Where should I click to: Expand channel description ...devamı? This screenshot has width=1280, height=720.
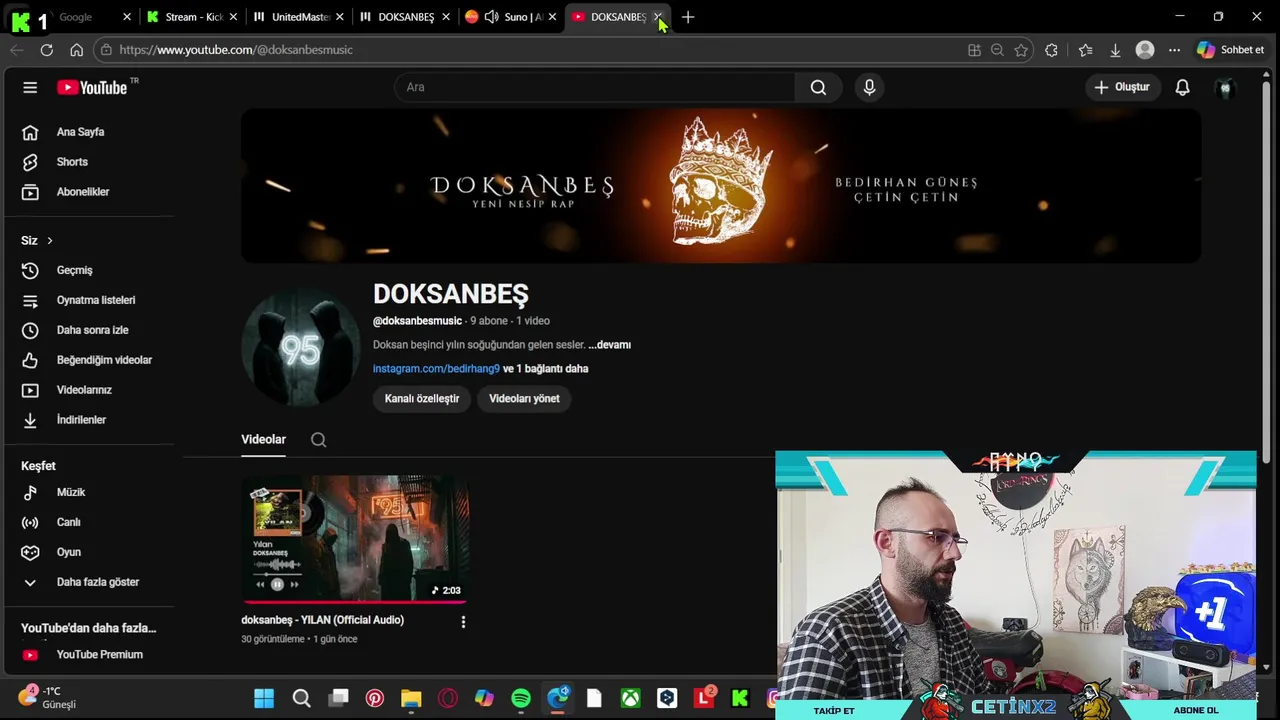point(609,345)
